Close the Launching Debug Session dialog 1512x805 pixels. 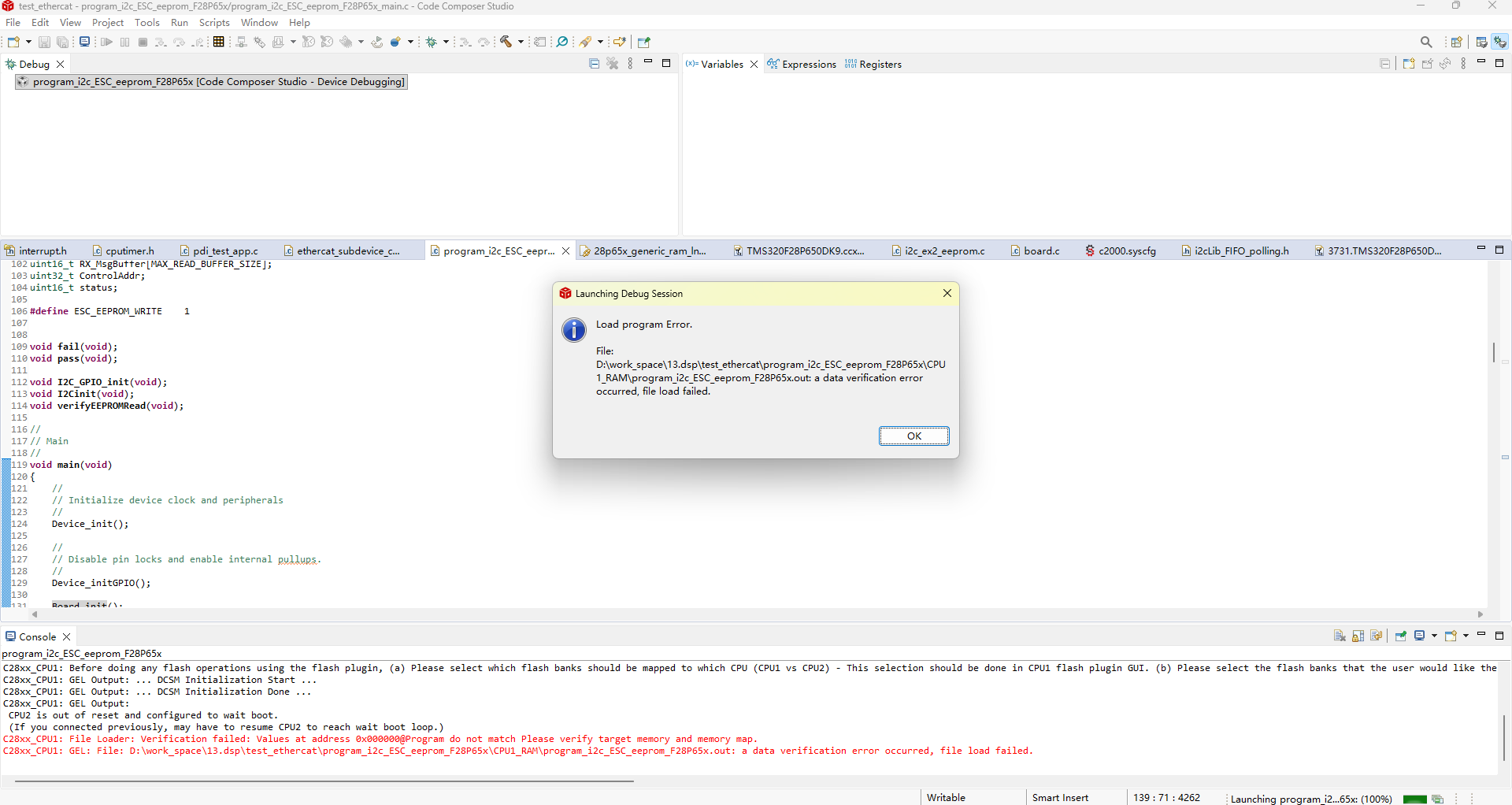coord(947,293)
